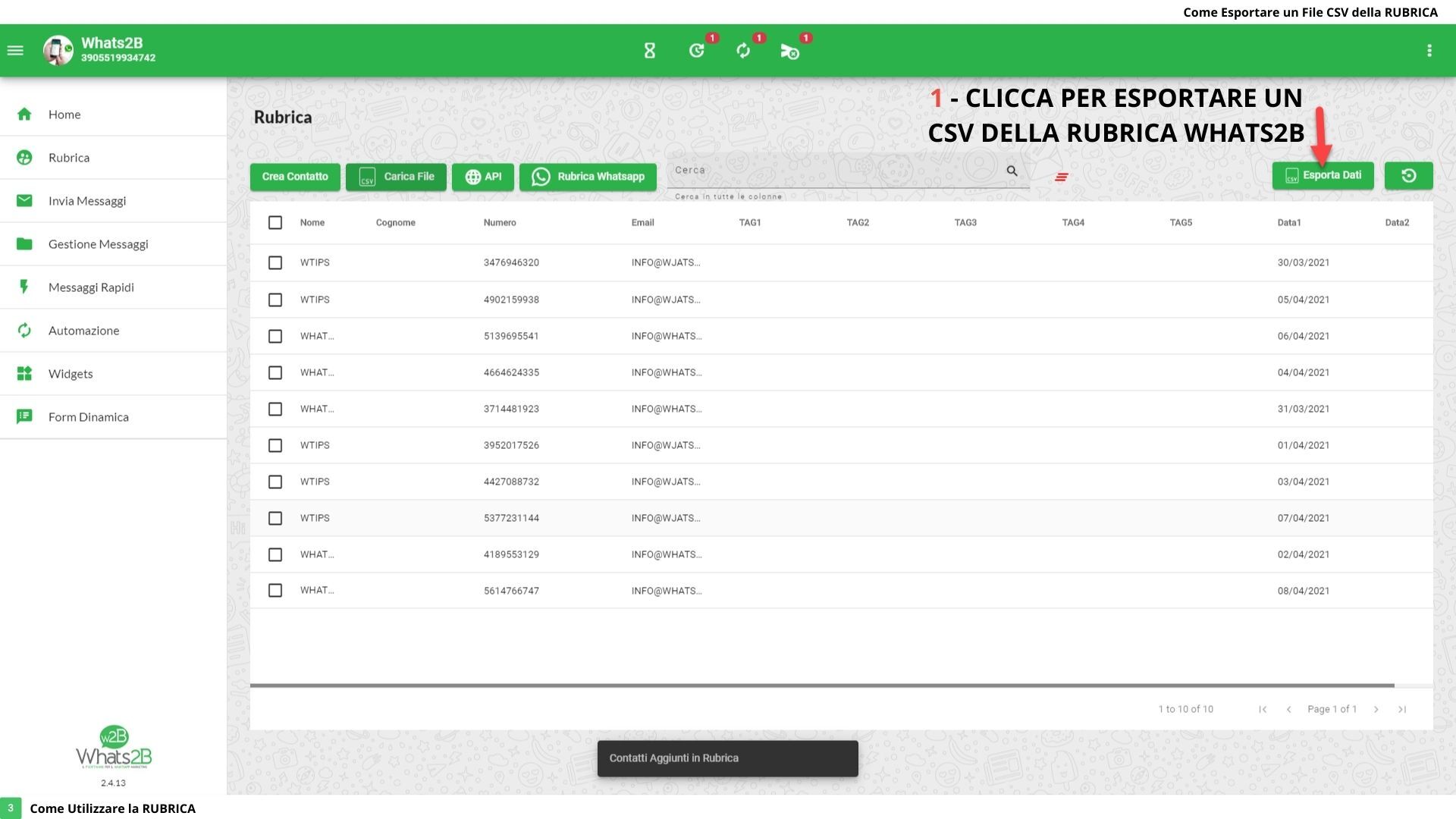Go to the next page
1456x819 pixels.
pos(1376,709)
